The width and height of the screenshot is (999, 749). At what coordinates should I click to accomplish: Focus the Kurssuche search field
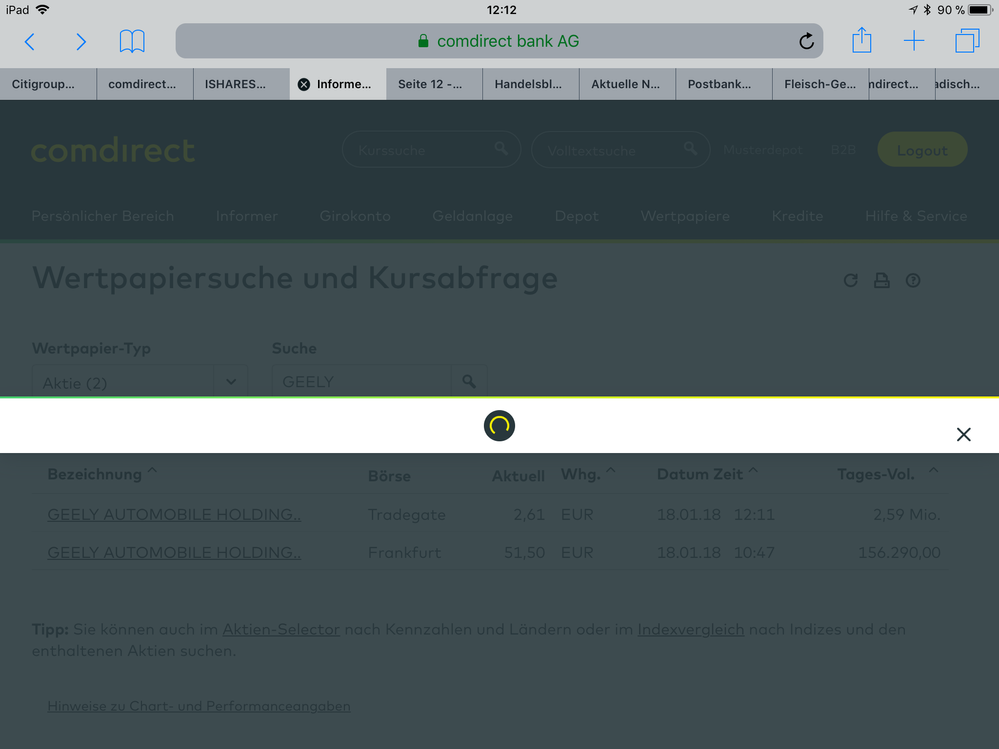point(431,150)
